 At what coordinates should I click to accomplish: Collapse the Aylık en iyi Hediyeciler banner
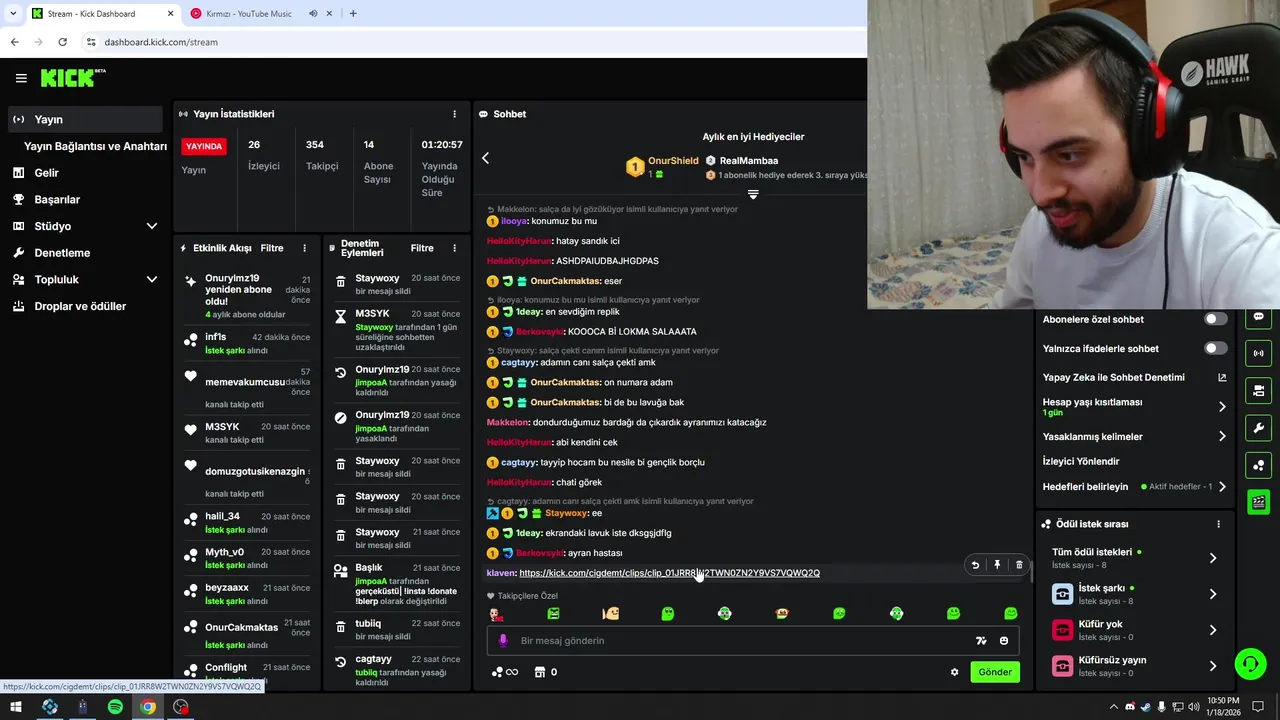pyautogui.click(x=753, y=194)
